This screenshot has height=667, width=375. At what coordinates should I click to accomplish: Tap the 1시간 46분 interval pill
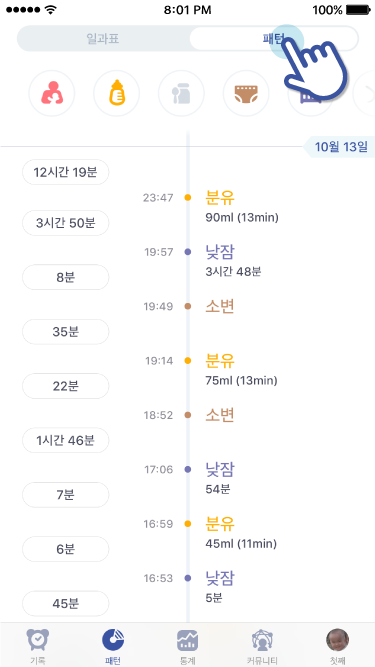click(65, 440)
